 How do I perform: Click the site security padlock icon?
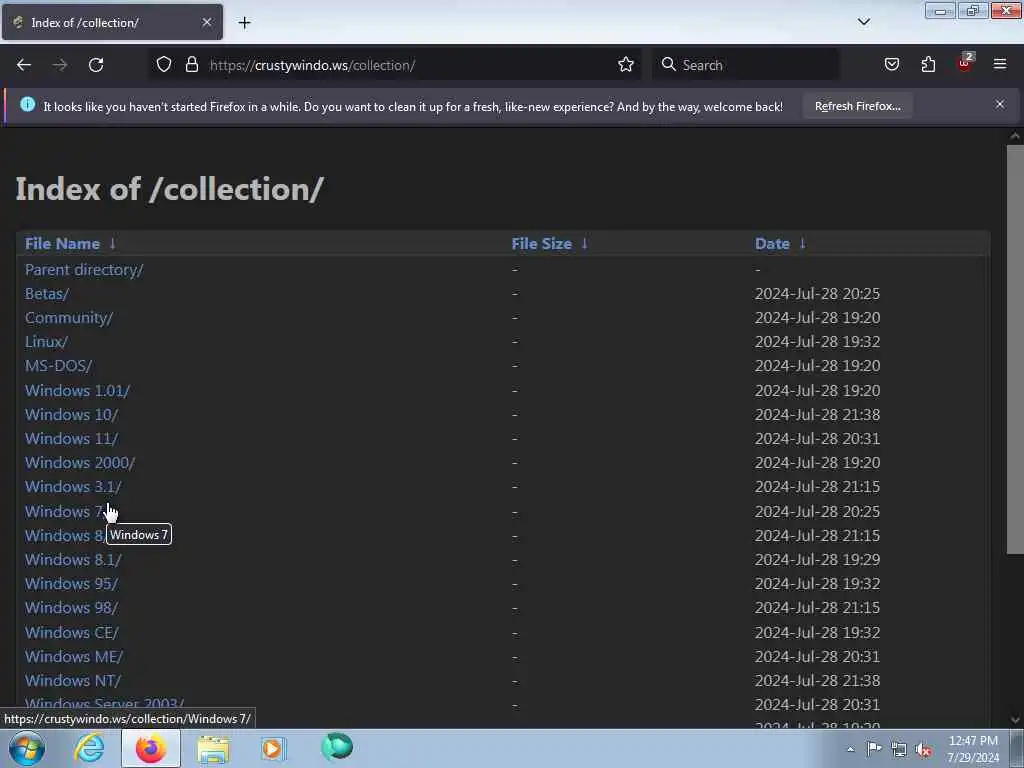tap(191, 65)
